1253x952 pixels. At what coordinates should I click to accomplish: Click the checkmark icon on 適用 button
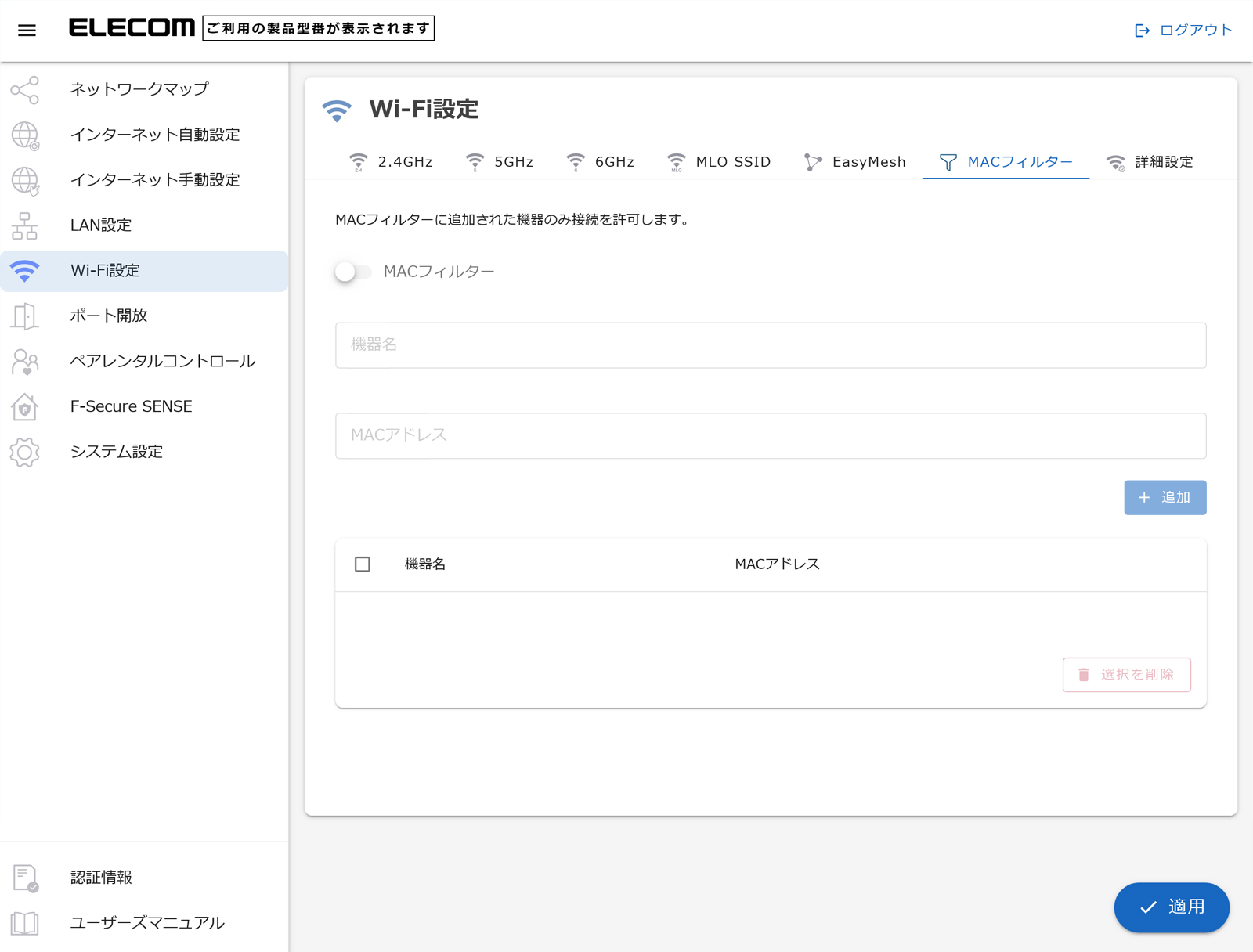1148,907
